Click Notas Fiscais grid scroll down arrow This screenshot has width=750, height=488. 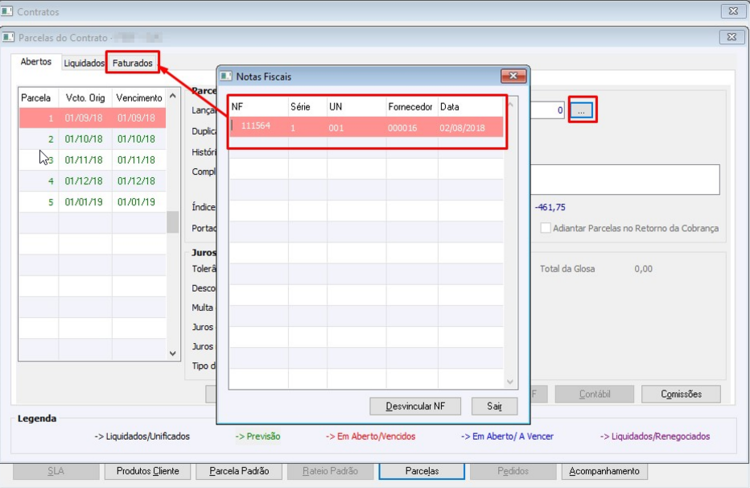coord(510,382)
